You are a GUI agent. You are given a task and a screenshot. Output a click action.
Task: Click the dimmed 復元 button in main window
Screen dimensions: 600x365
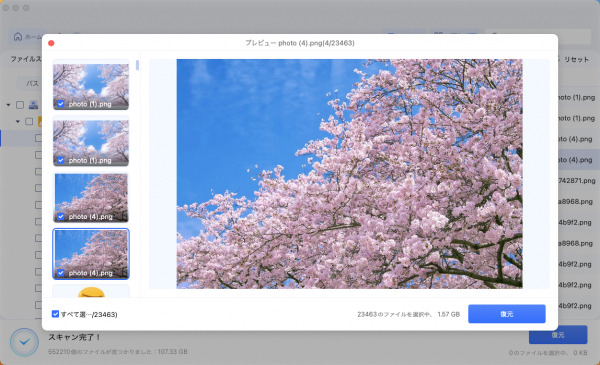[558, 335]
